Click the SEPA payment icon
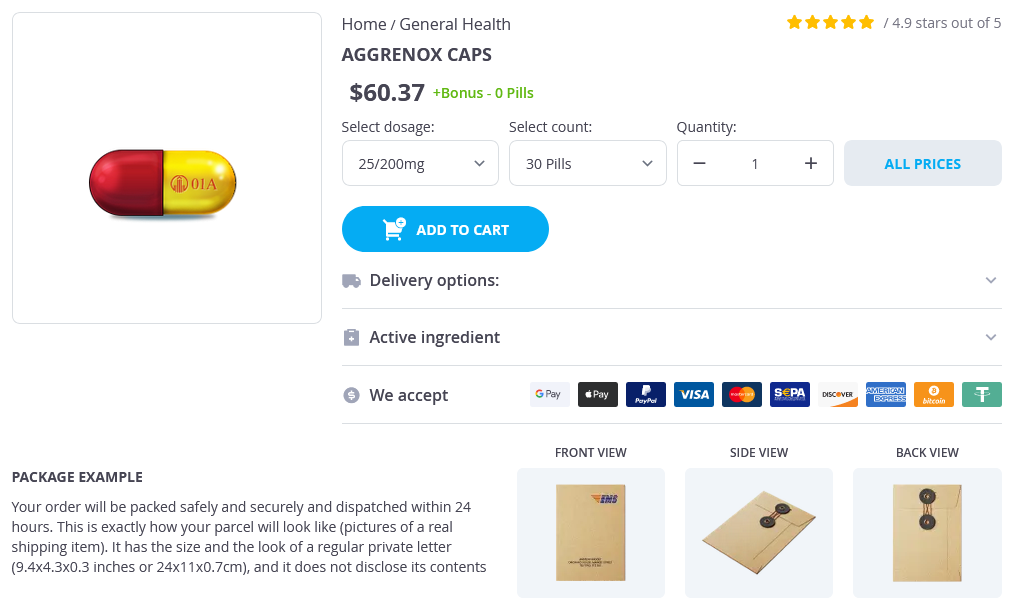This screenshot has height=609, width=1014. 789,395
